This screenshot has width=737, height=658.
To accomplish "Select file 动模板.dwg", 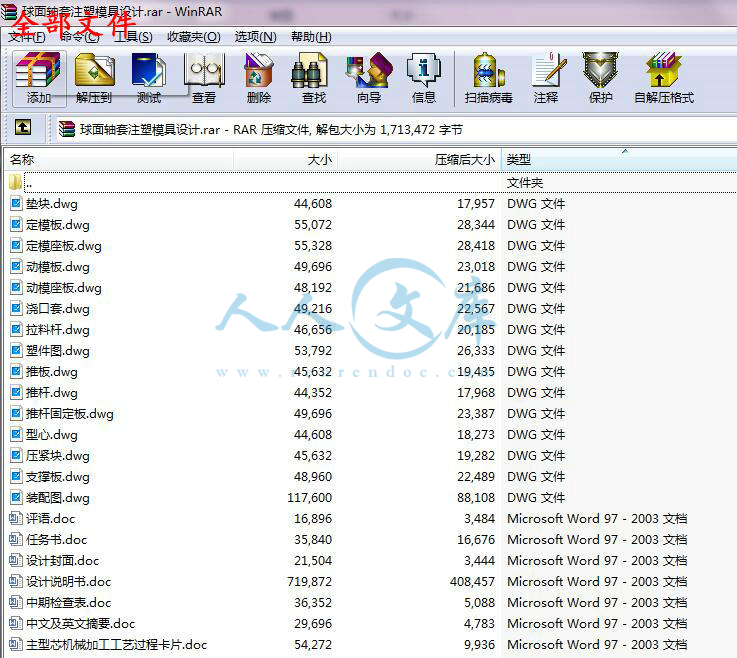I will pos(57,266).
